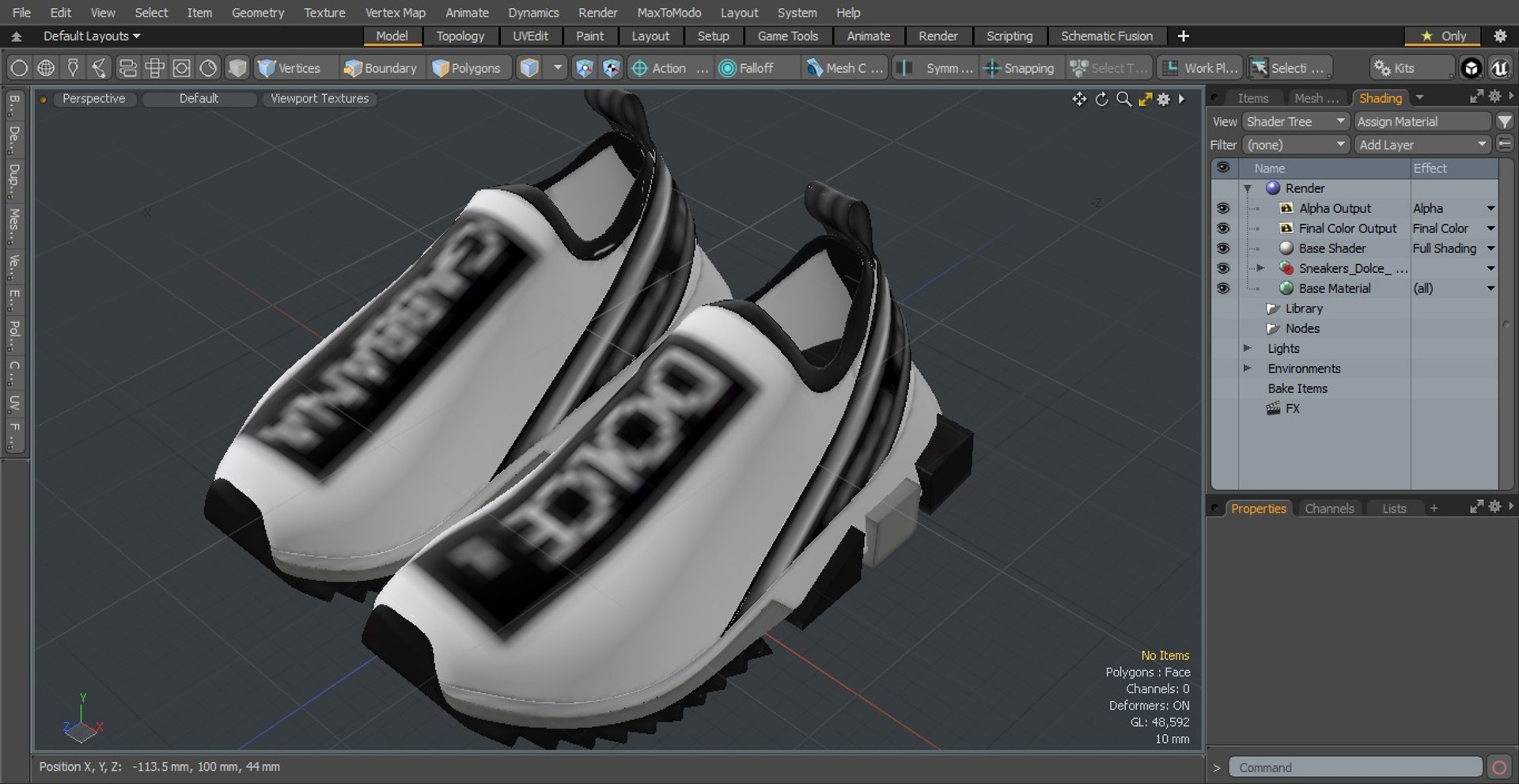The image size is (1519, 784).
Task: Select Polygons selection mode
Action: point(467,68)
